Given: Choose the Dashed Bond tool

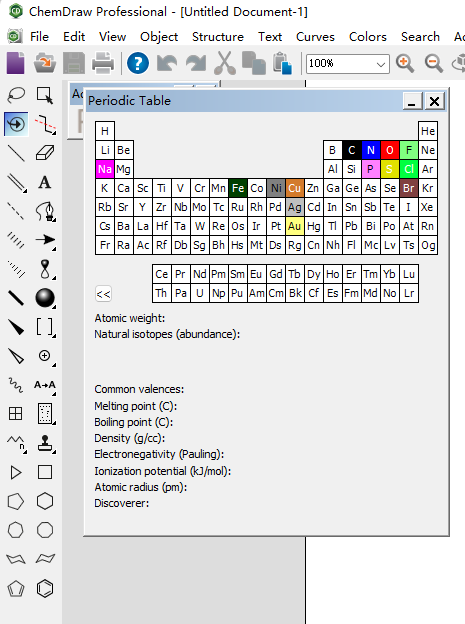Looking at the screenshot, I should tap(16, 211).
